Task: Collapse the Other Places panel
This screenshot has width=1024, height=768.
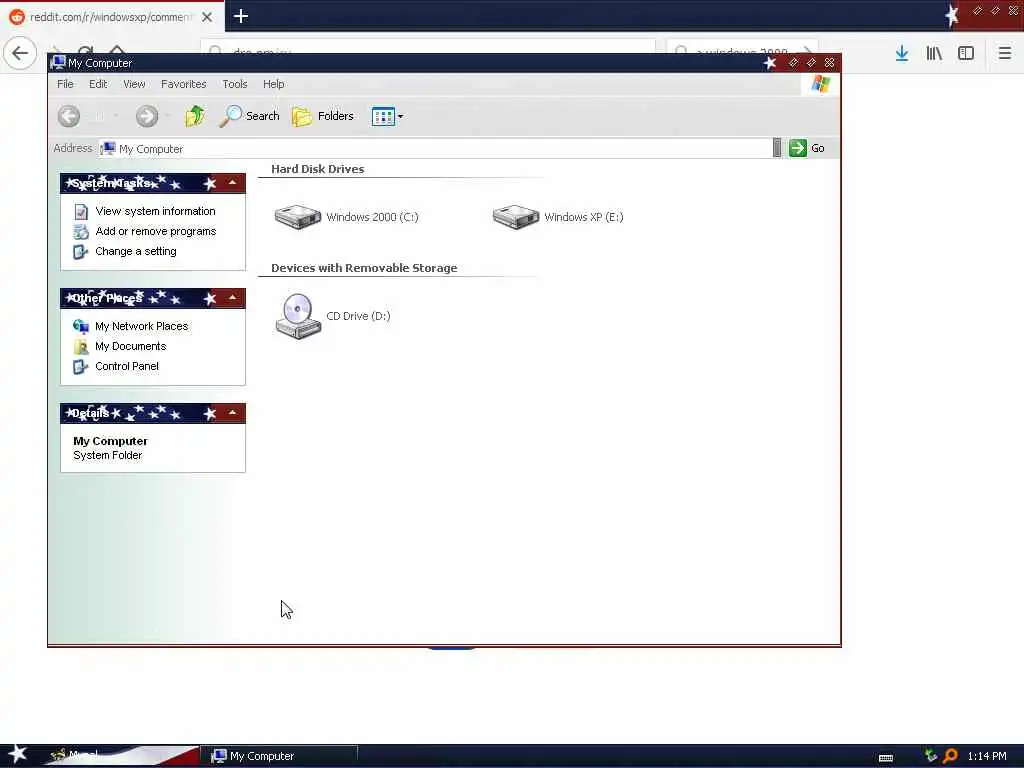Action: (232, 298)
